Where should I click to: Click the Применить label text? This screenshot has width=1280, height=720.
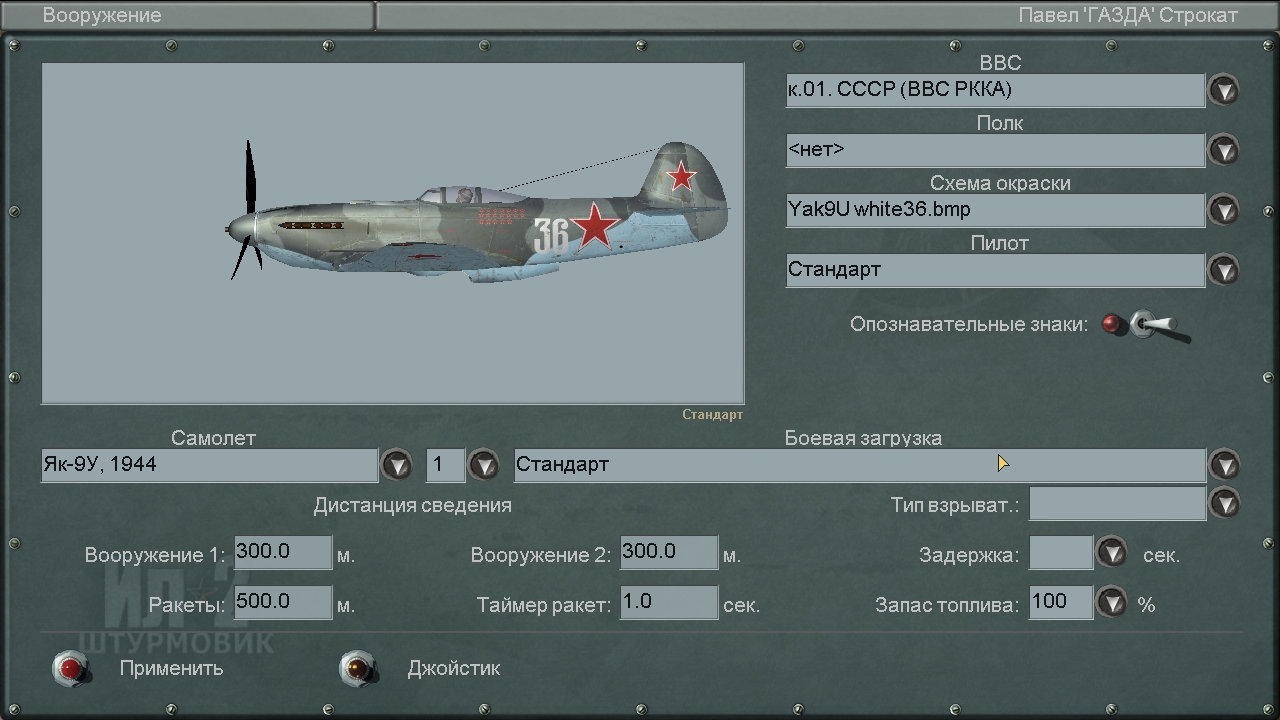coord(171,668)
